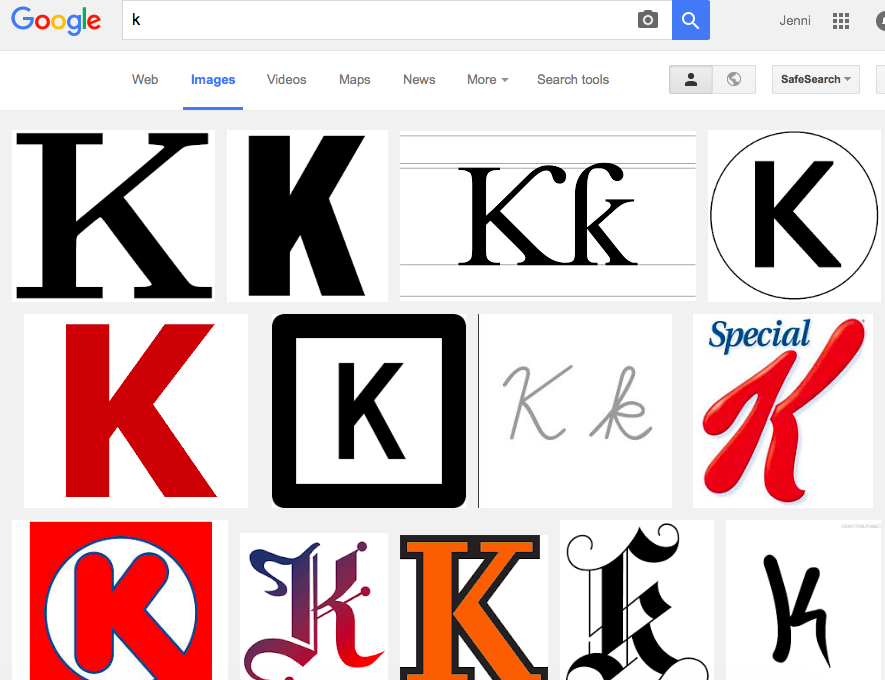Open the Circle K logo image
Image resolution: width=885 pixels, height=680 pixels.
(x=120, y=600)
